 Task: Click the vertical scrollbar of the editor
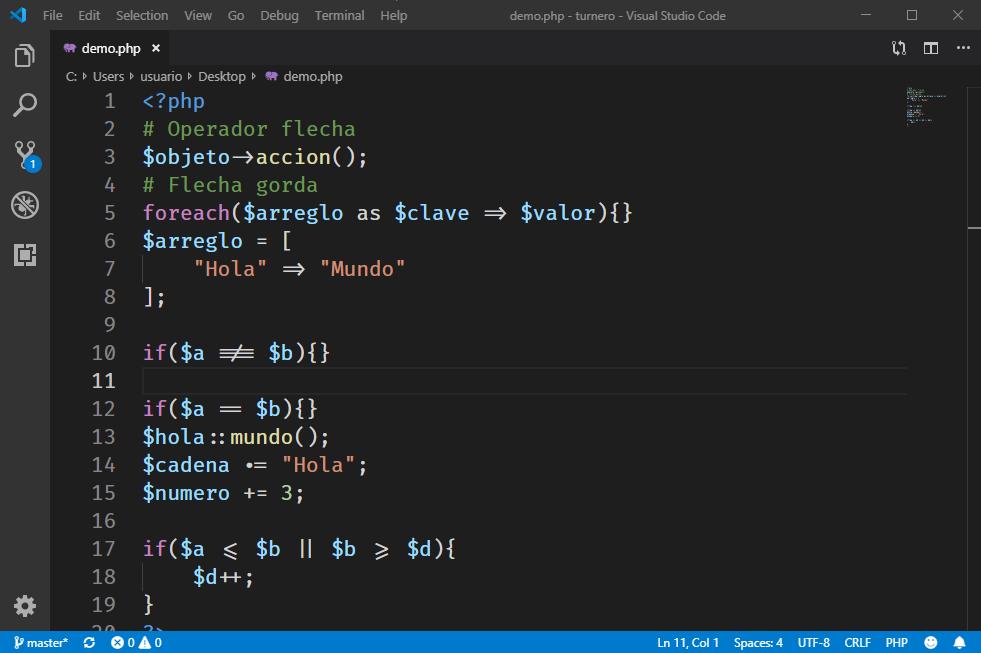tap(974, 357)
